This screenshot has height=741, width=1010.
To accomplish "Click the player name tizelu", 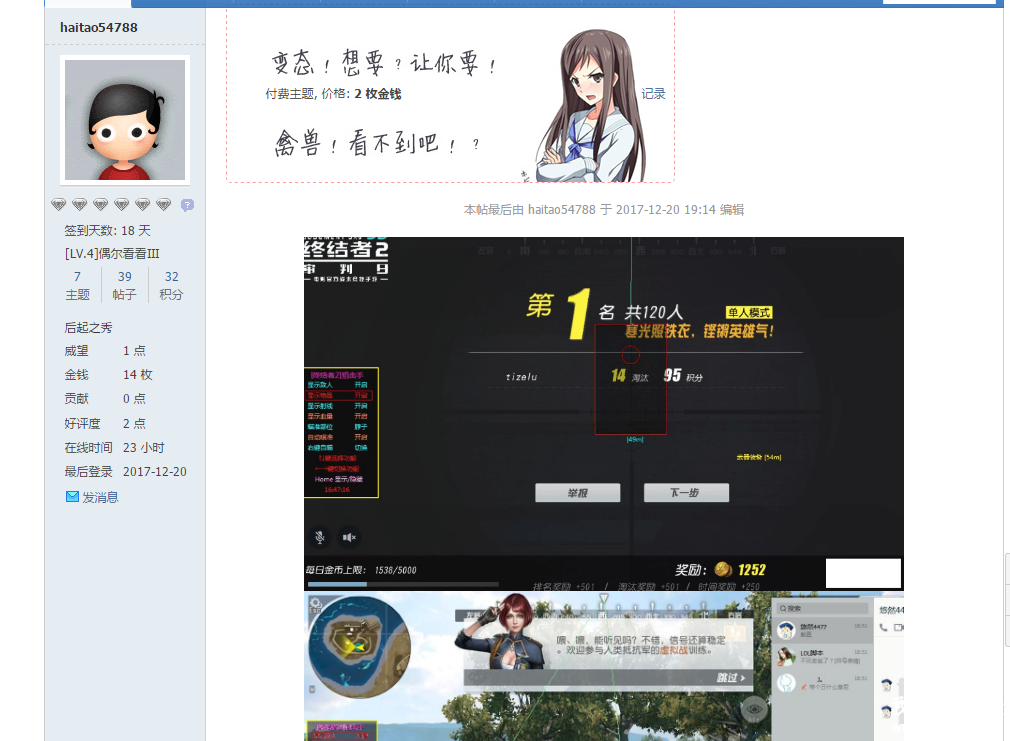I will 521,377.
